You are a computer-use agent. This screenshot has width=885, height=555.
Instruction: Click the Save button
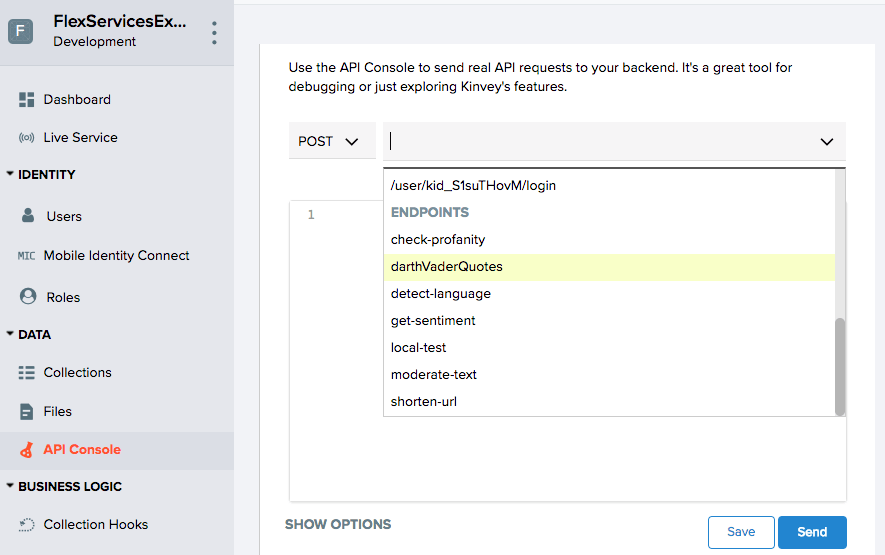tap(740, 532)
